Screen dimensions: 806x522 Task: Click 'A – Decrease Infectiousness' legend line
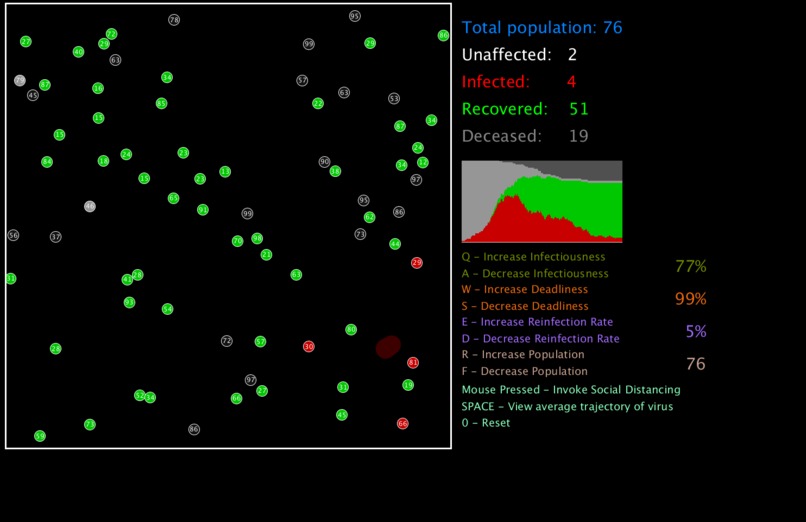coord(535,274)
